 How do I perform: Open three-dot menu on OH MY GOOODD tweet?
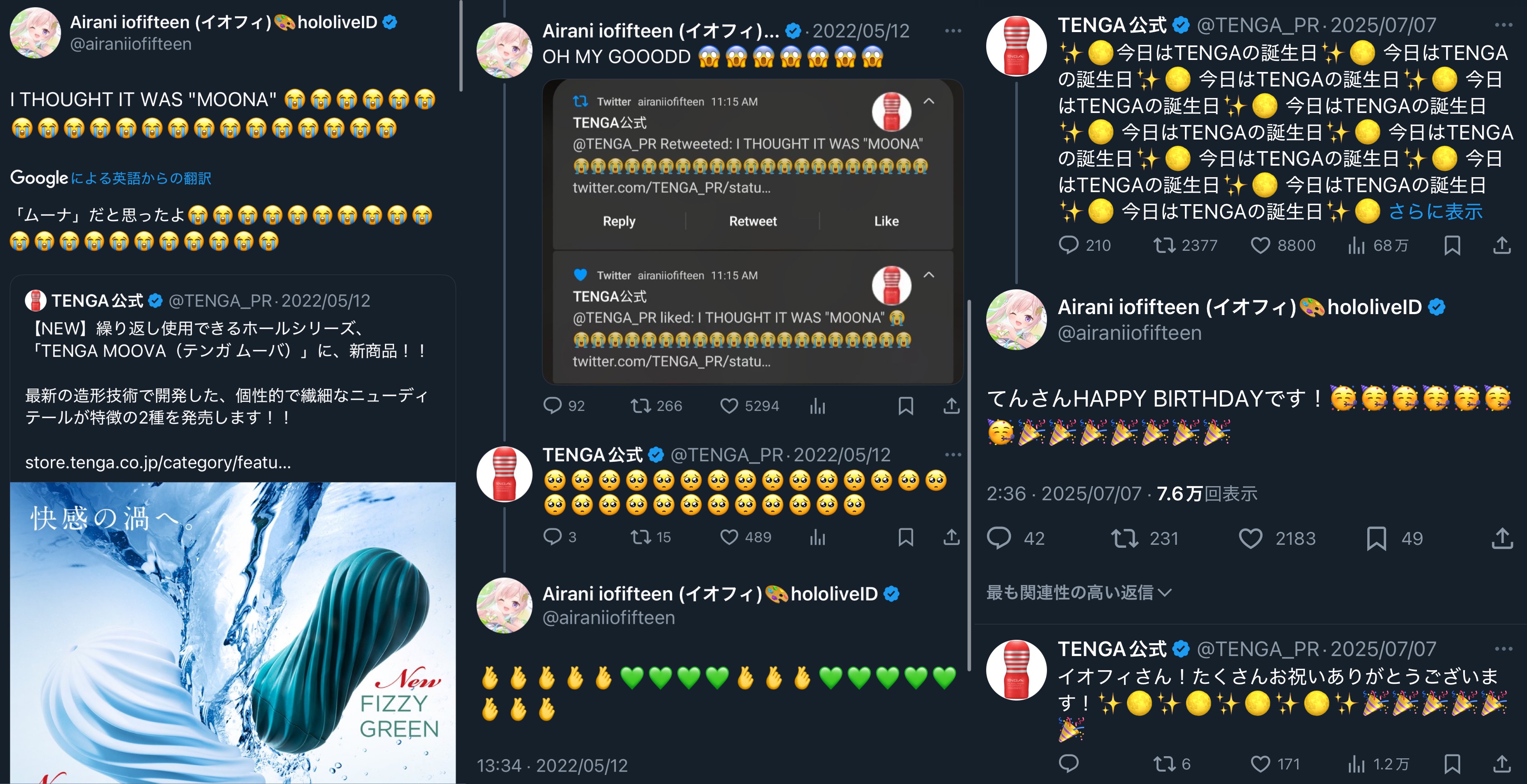(x=953, y=31)
